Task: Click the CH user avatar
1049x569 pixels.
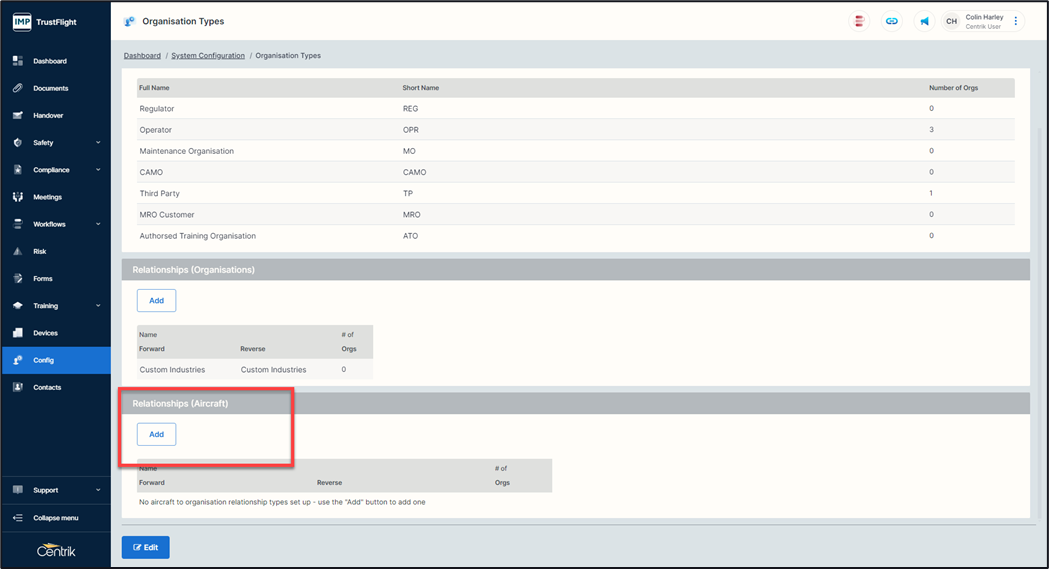Action: (x=951, y=21)
